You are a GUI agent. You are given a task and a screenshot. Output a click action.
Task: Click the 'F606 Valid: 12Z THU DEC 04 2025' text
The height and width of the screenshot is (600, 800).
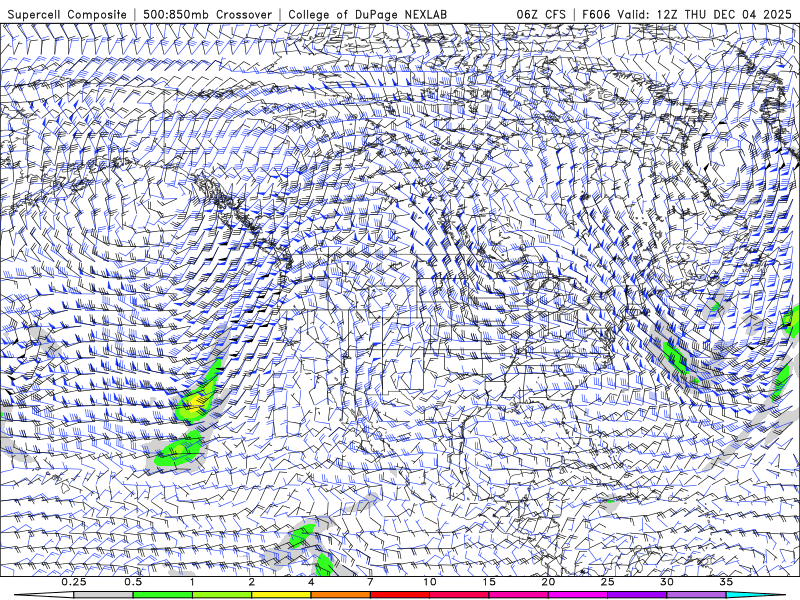click(687, 14)
